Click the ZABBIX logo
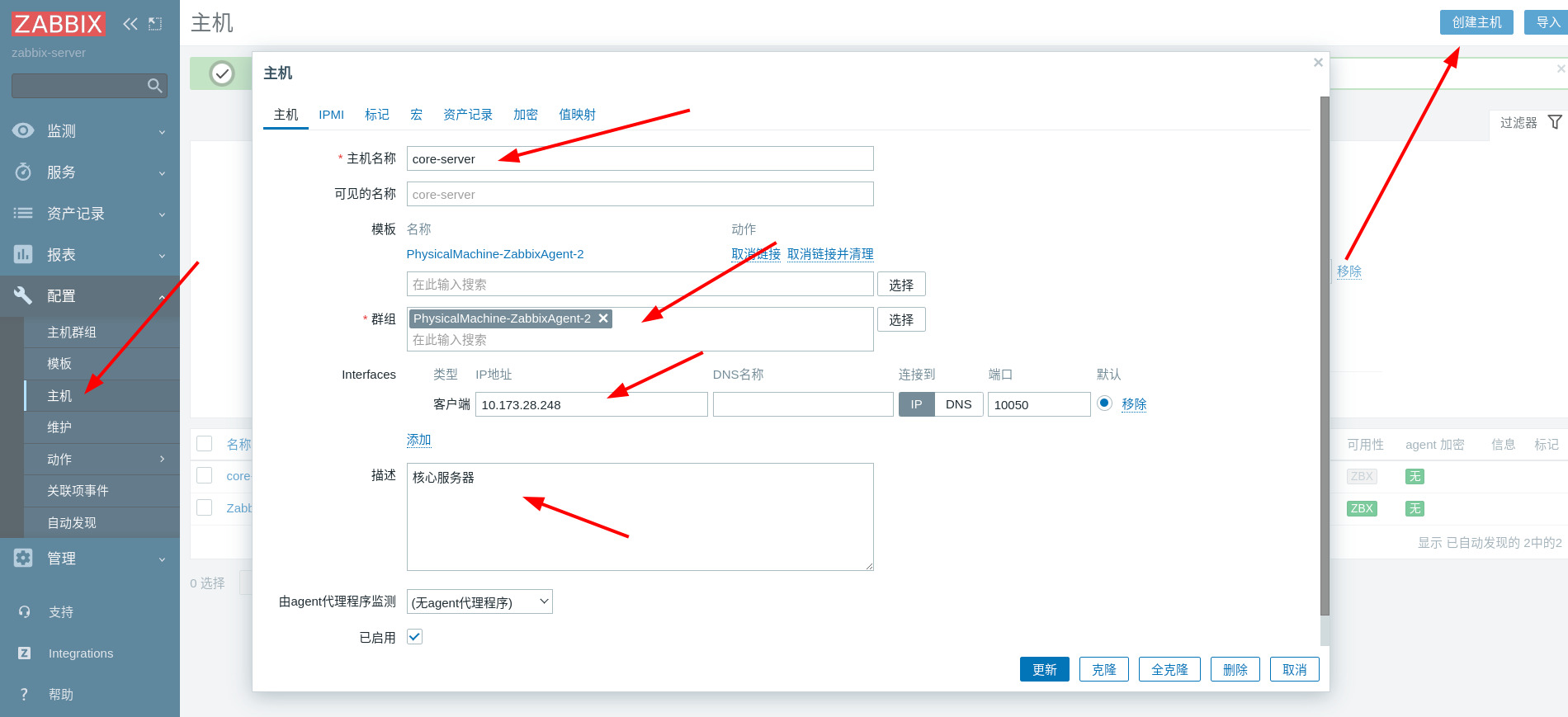Image resolution: width=1568 pixels, height=717 pixels. 58,23
